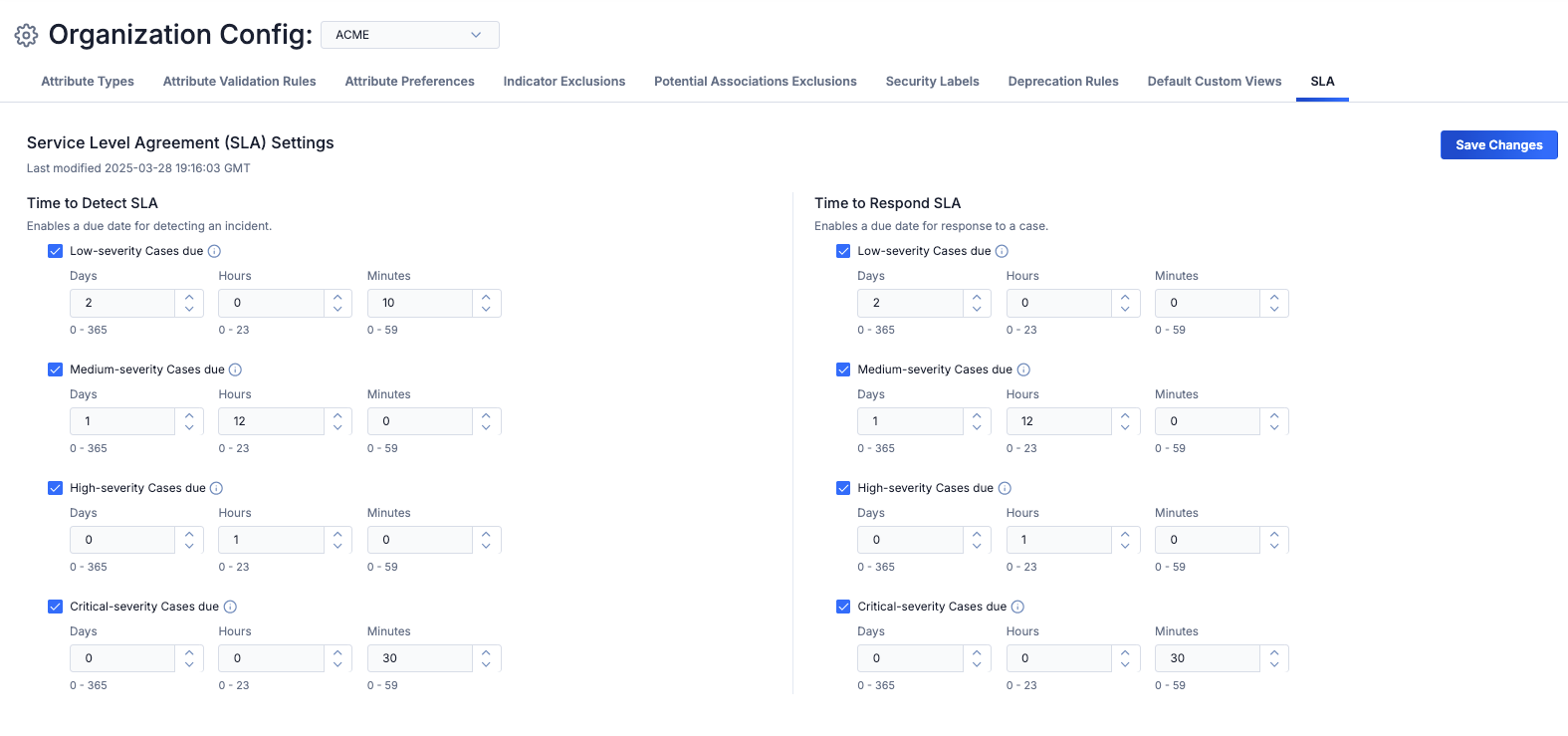
Task: Increase Respond Critical-severity Minutes value
Action: [1274, 652]
